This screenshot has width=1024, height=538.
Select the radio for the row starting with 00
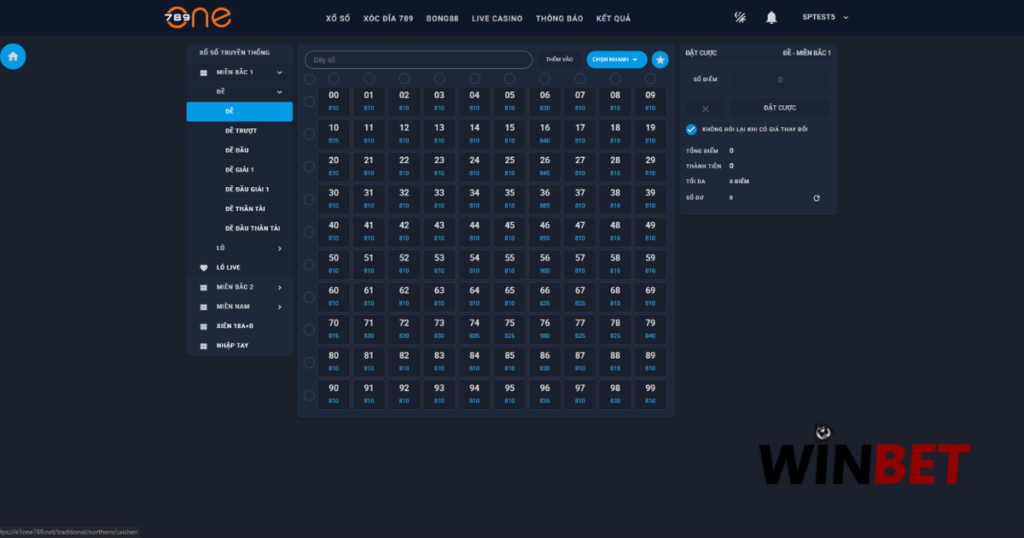(309, 101)
